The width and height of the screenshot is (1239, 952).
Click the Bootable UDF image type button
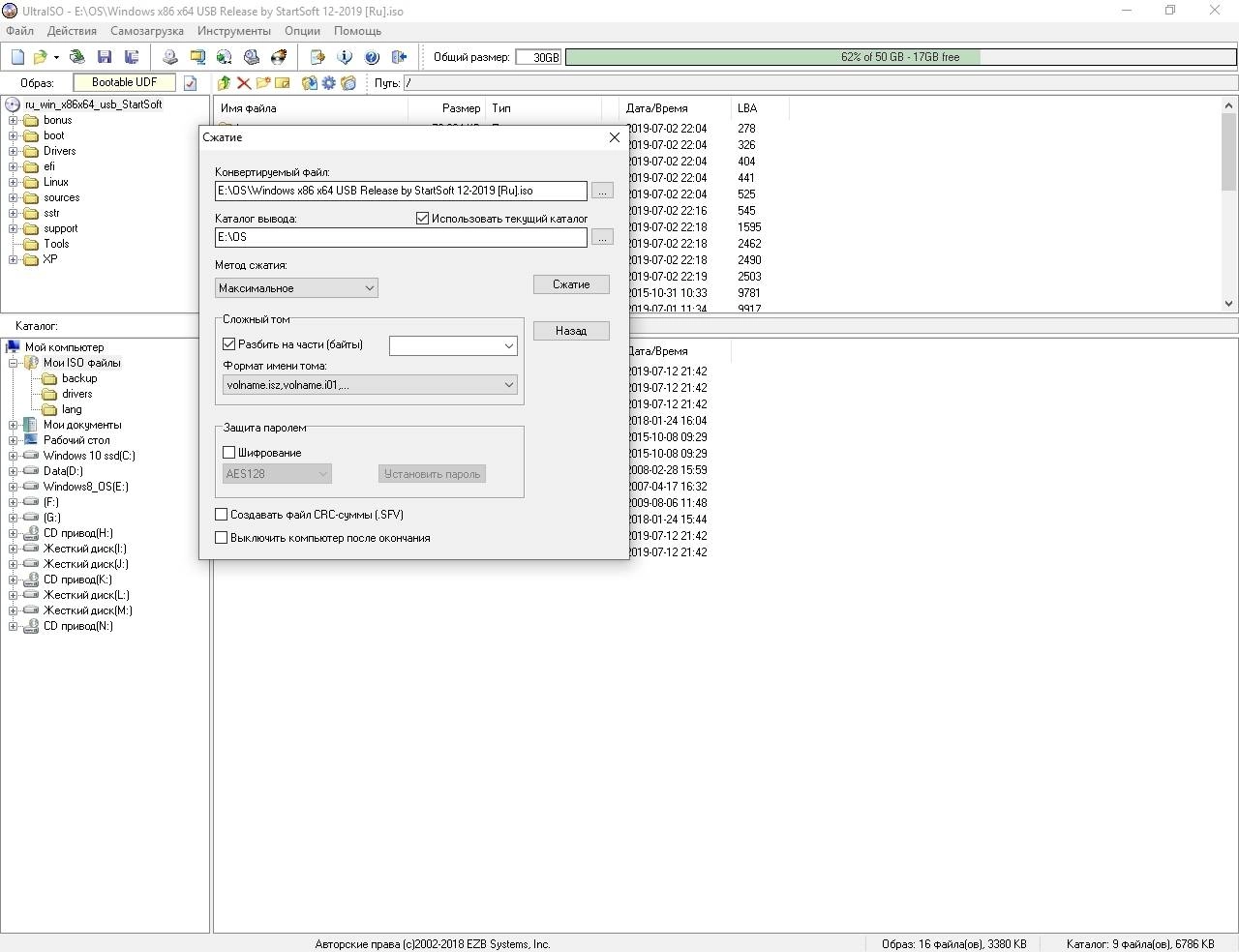point(125,83)
